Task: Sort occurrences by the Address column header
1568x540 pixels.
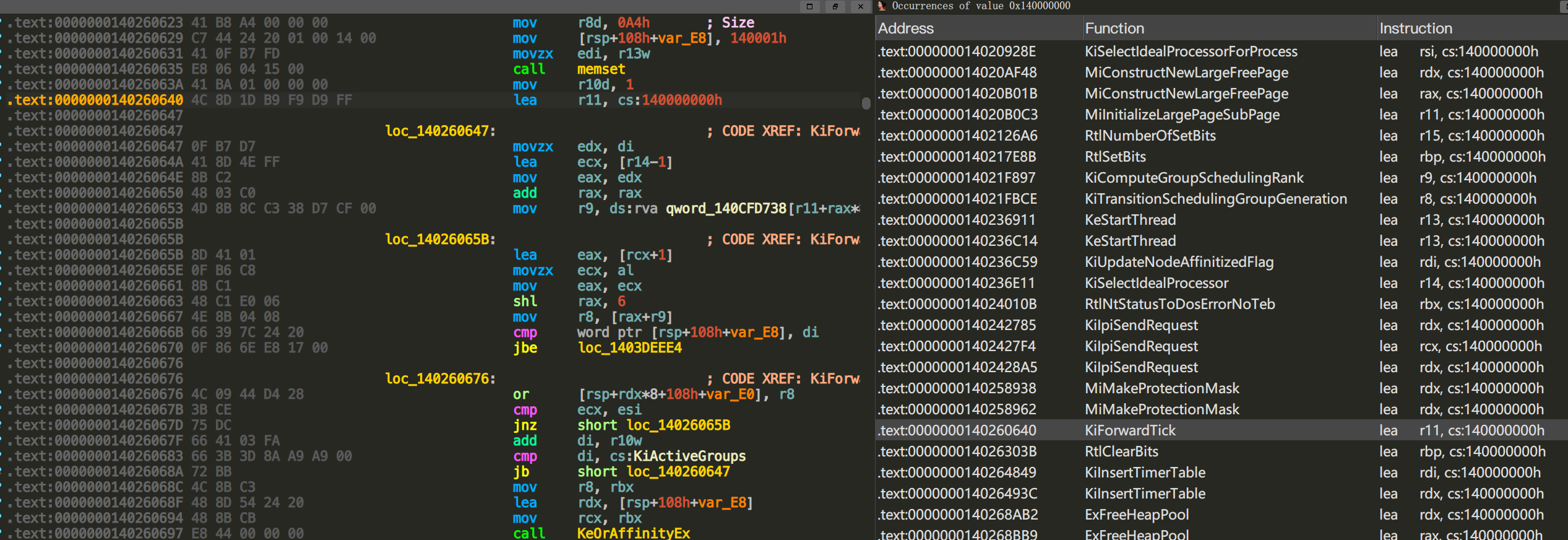Action: [x=978, y=28]
